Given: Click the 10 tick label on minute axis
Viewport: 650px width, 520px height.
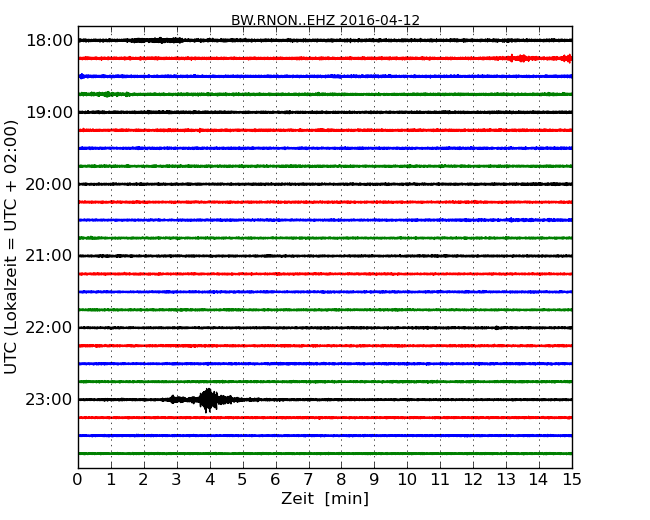Looking at the screenshot, I should [407, 479].
